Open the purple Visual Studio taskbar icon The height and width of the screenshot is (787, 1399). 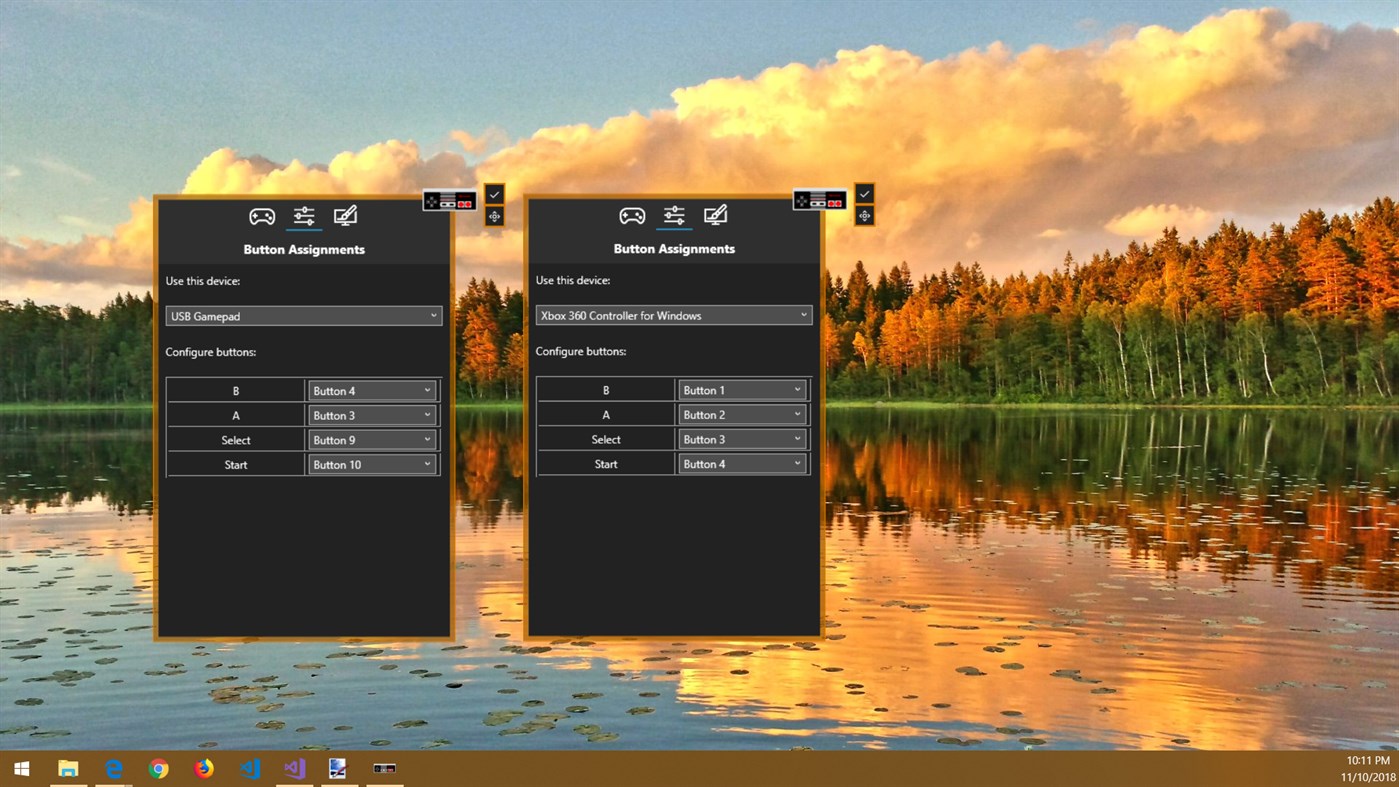pos(294,769)
